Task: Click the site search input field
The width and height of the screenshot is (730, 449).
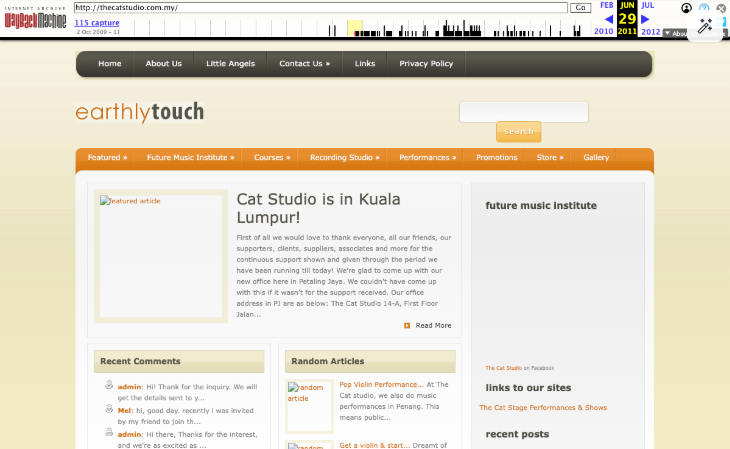Action: [x=524, y=112]
